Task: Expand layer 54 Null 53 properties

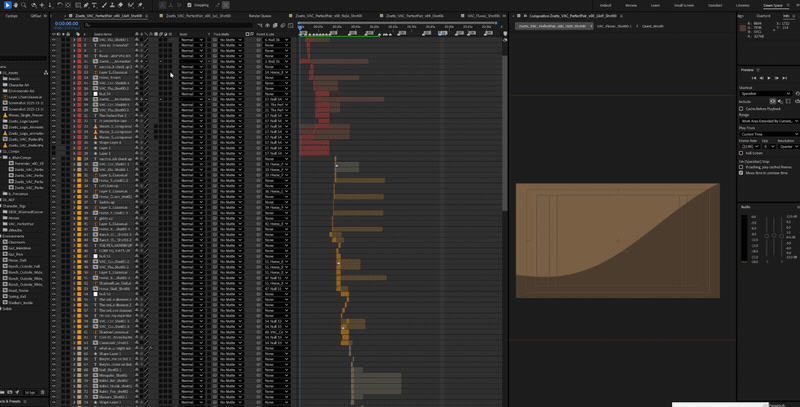Action: pos(74,294)
